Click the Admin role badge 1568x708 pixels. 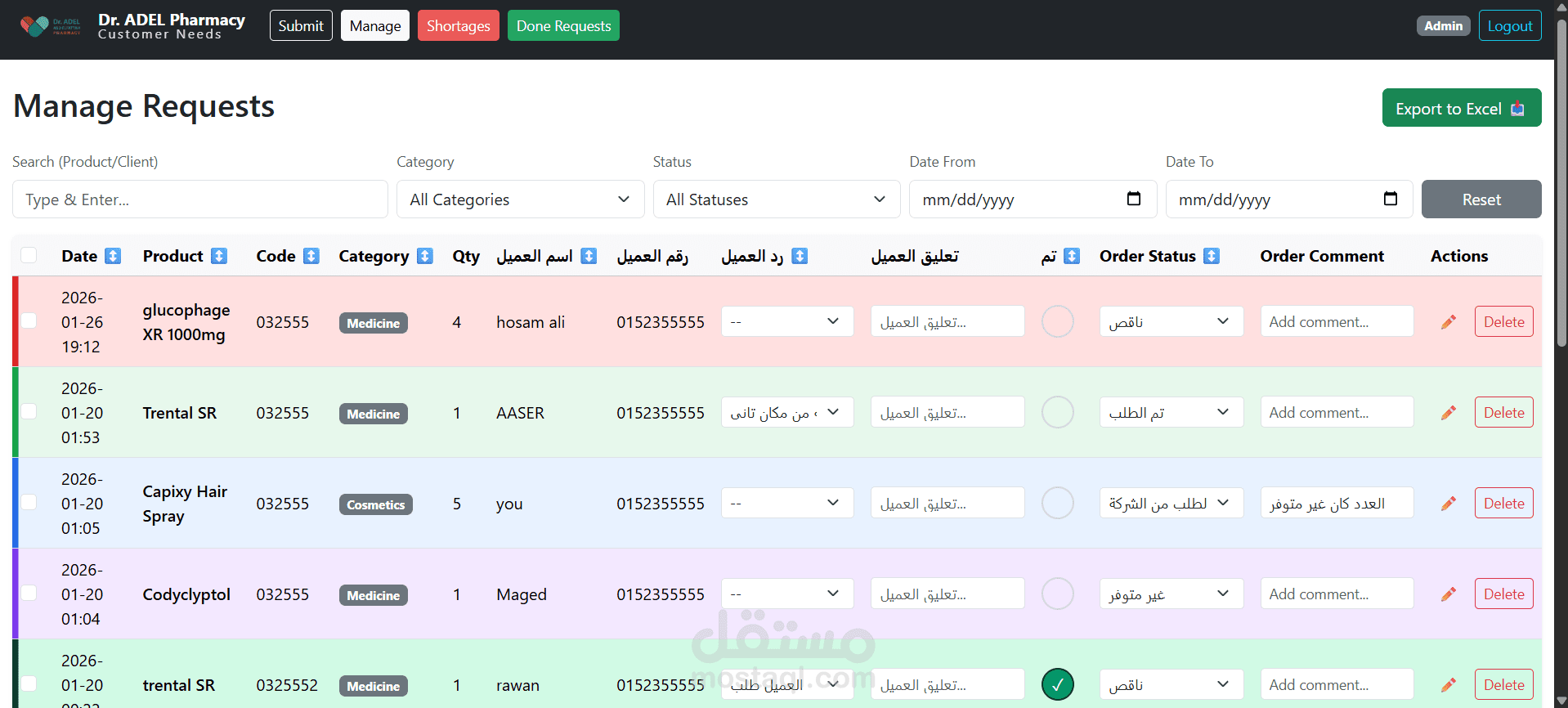tap(1444, 25)
